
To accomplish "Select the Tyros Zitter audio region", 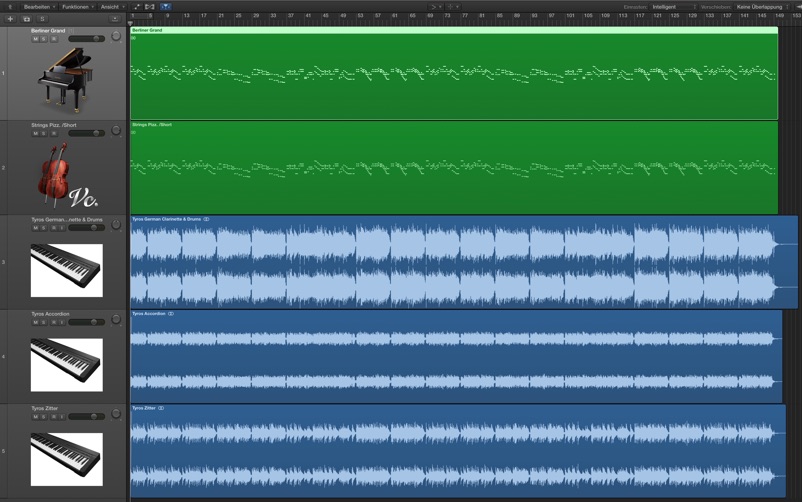I will tap(458, 451).
